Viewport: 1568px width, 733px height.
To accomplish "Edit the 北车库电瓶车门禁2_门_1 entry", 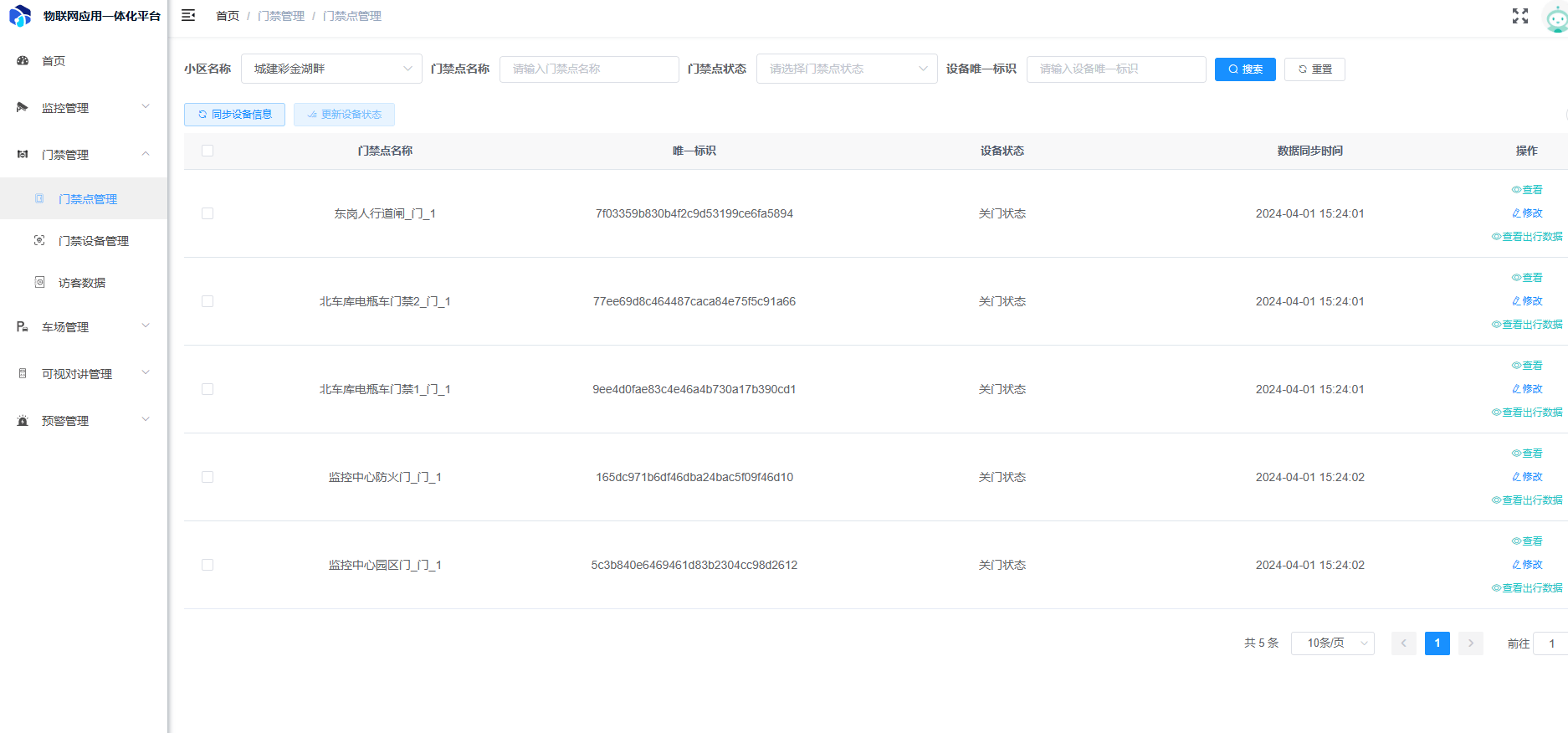I will tap(1526, 301).
